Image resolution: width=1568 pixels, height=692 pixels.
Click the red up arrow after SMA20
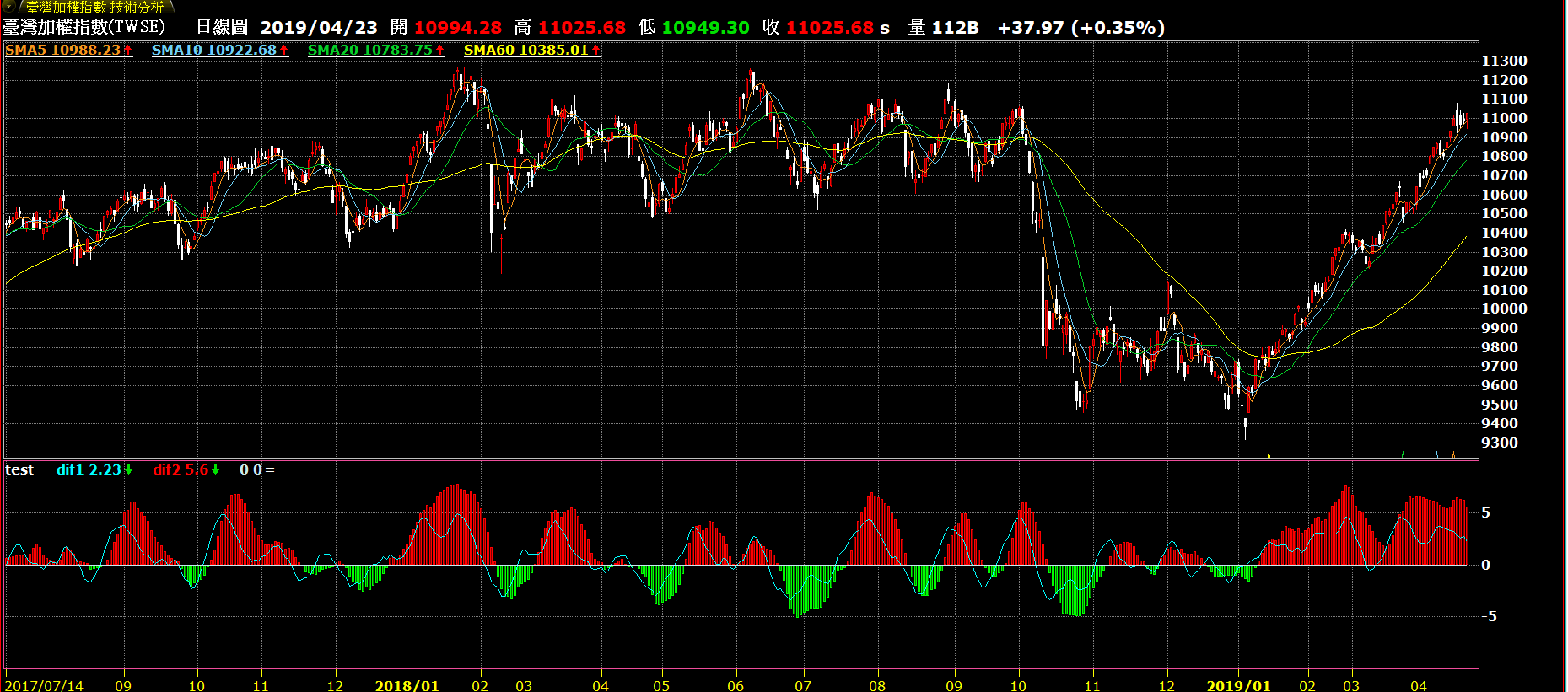(440, 51)
